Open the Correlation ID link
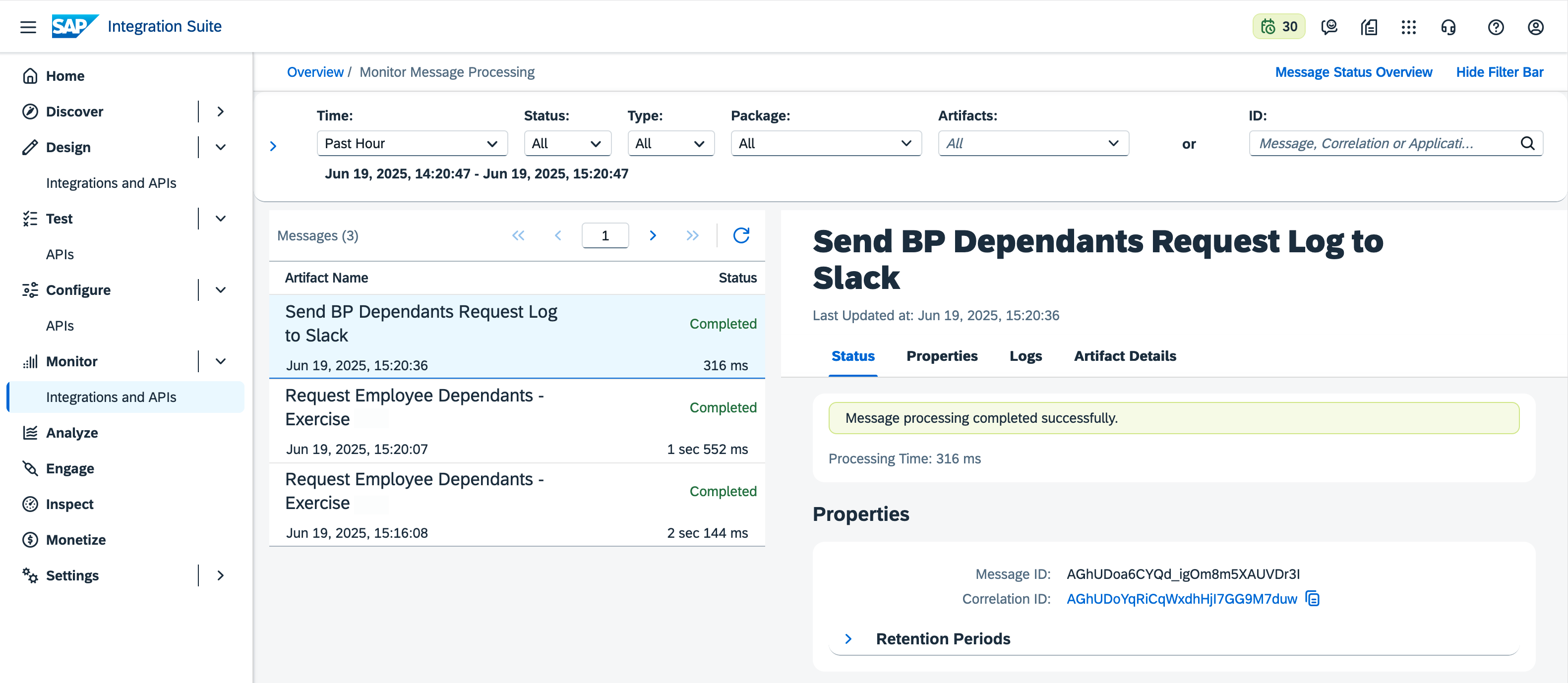Screen dimensions: 1568x683 [1182, 599]
